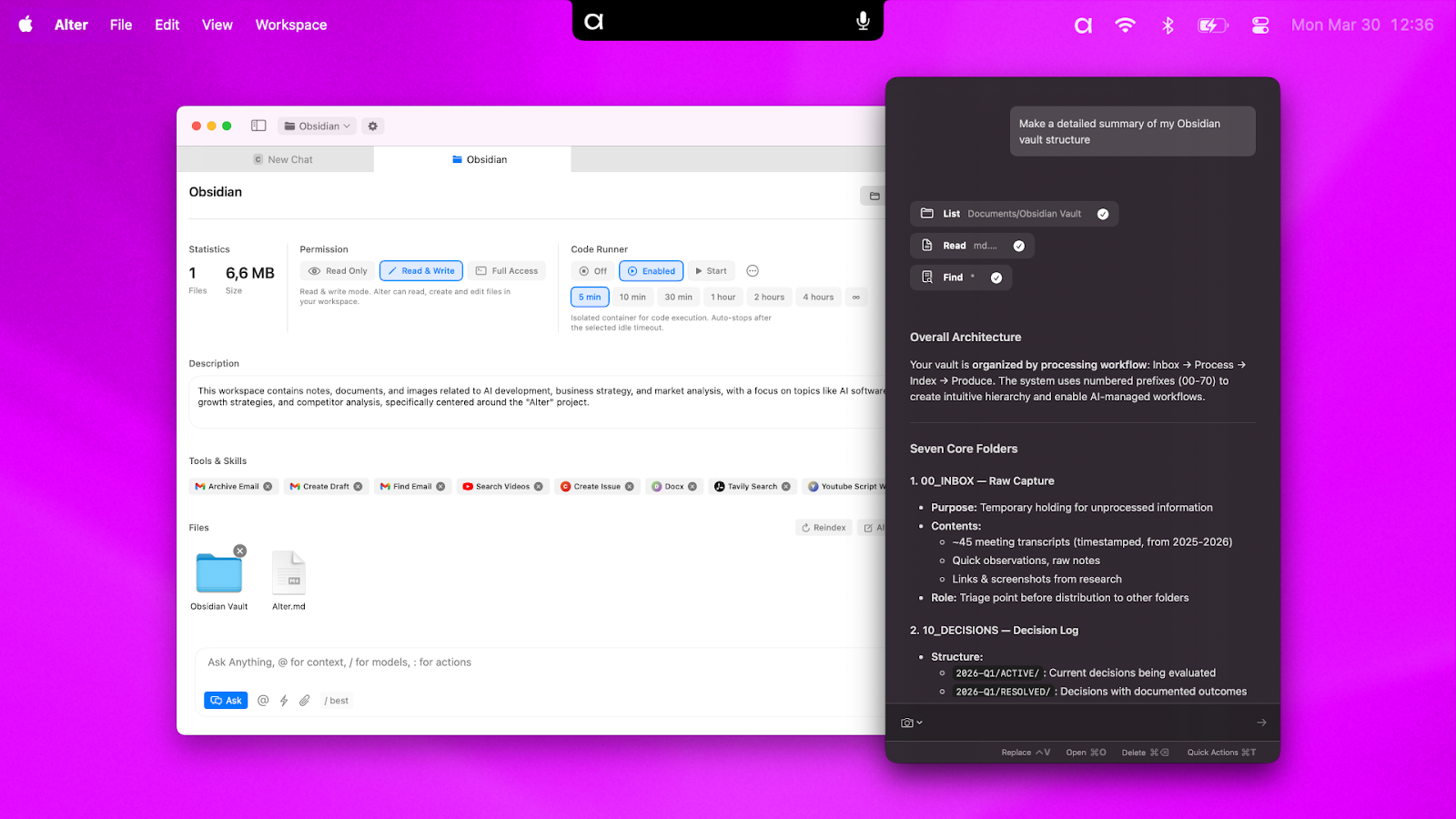
Task: Click the @ context mention icon
Action: tap(263, 700)
